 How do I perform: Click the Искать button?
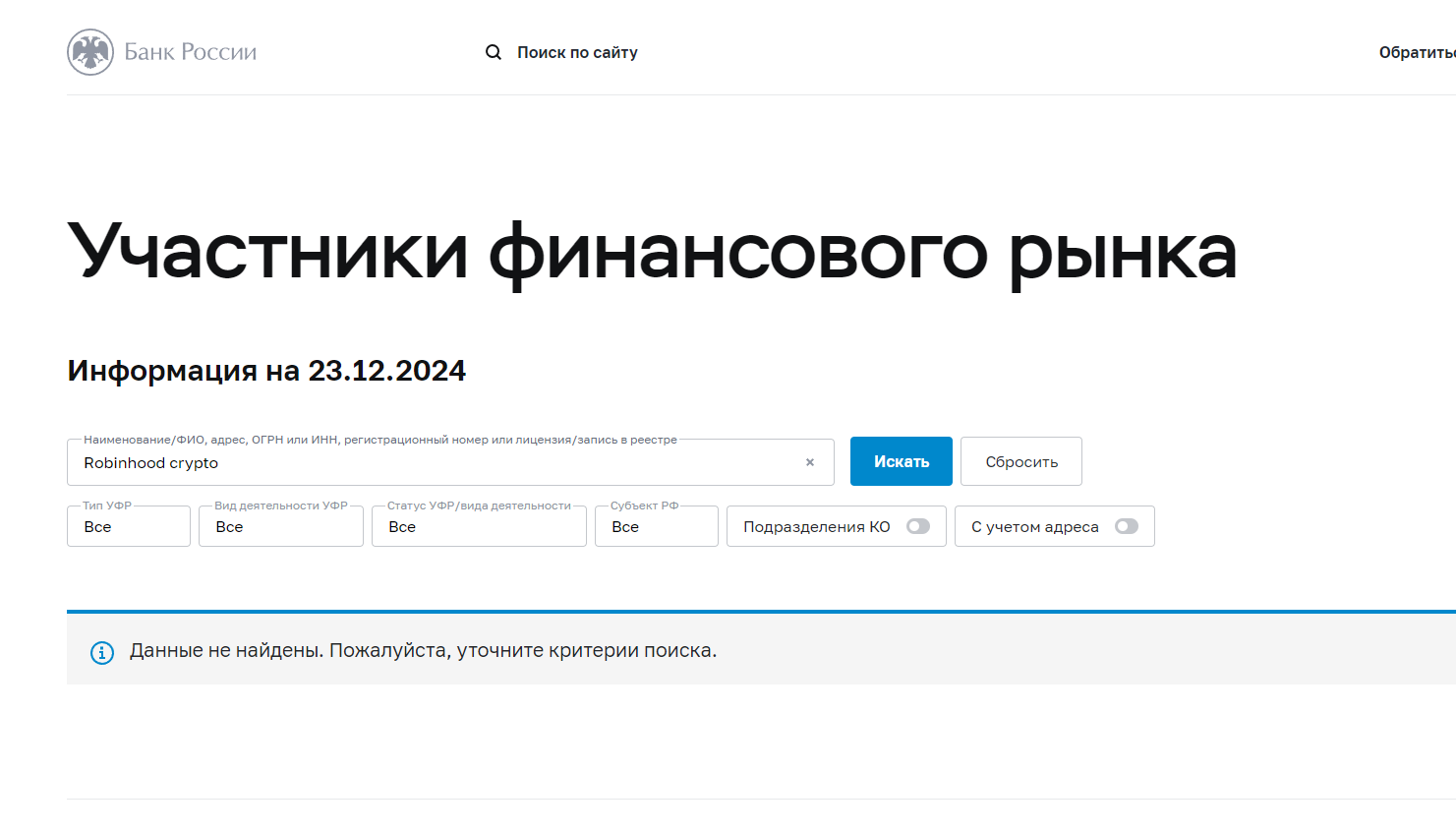tap(902, 461)
